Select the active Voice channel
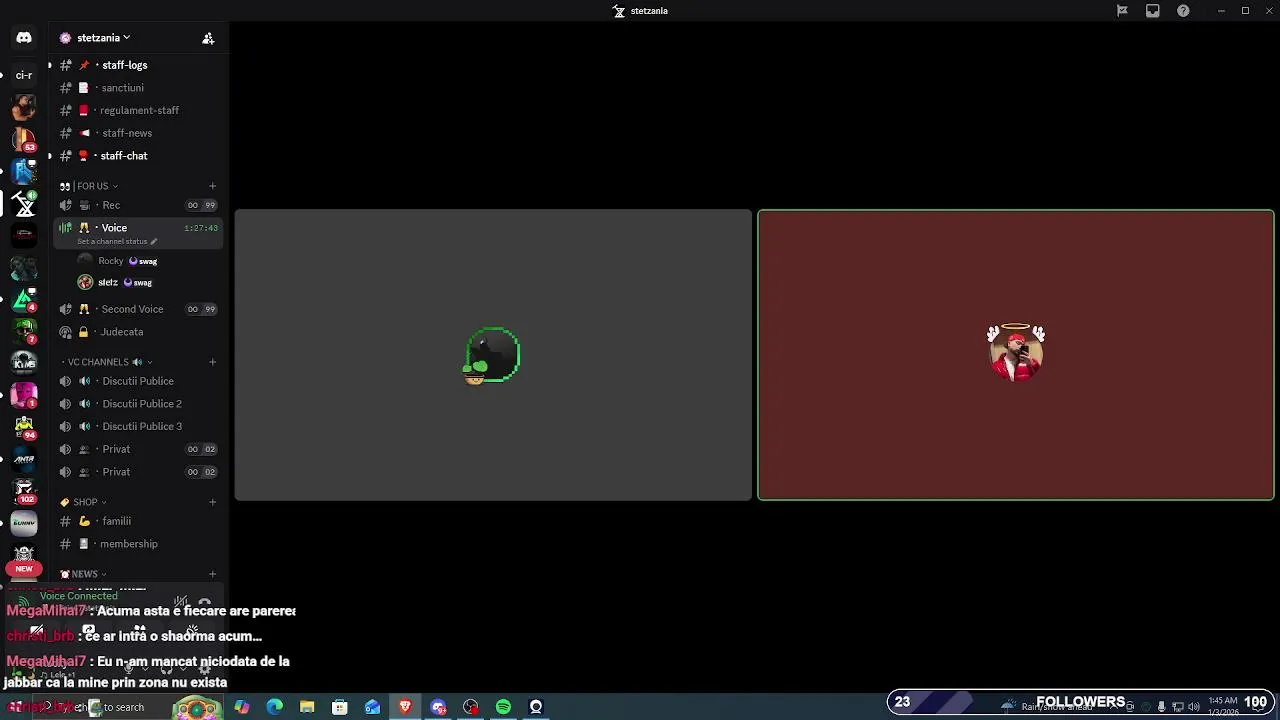Viewport: 1280px width, 720px height. pos(138,232)
